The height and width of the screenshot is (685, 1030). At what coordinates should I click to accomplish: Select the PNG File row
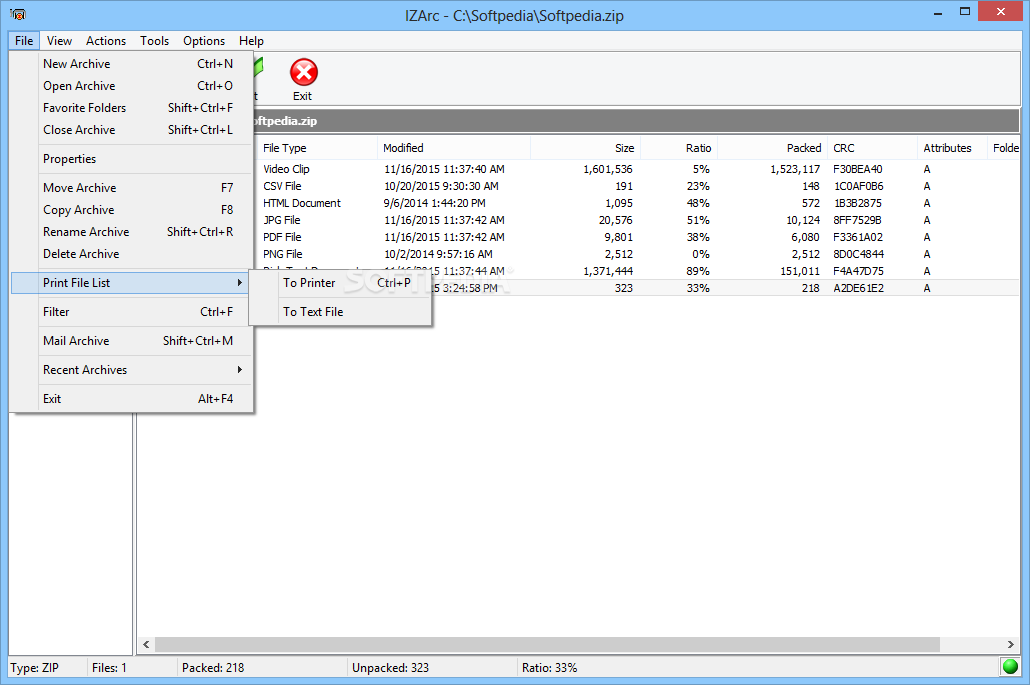pyautogui.click(x=637, y=254)
